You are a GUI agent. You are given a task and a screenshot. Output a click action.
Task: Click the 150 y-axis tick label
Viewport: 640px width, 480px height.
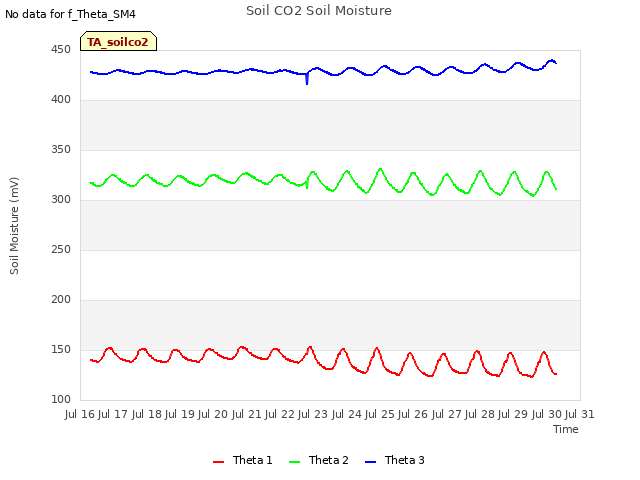pos(61,350)
